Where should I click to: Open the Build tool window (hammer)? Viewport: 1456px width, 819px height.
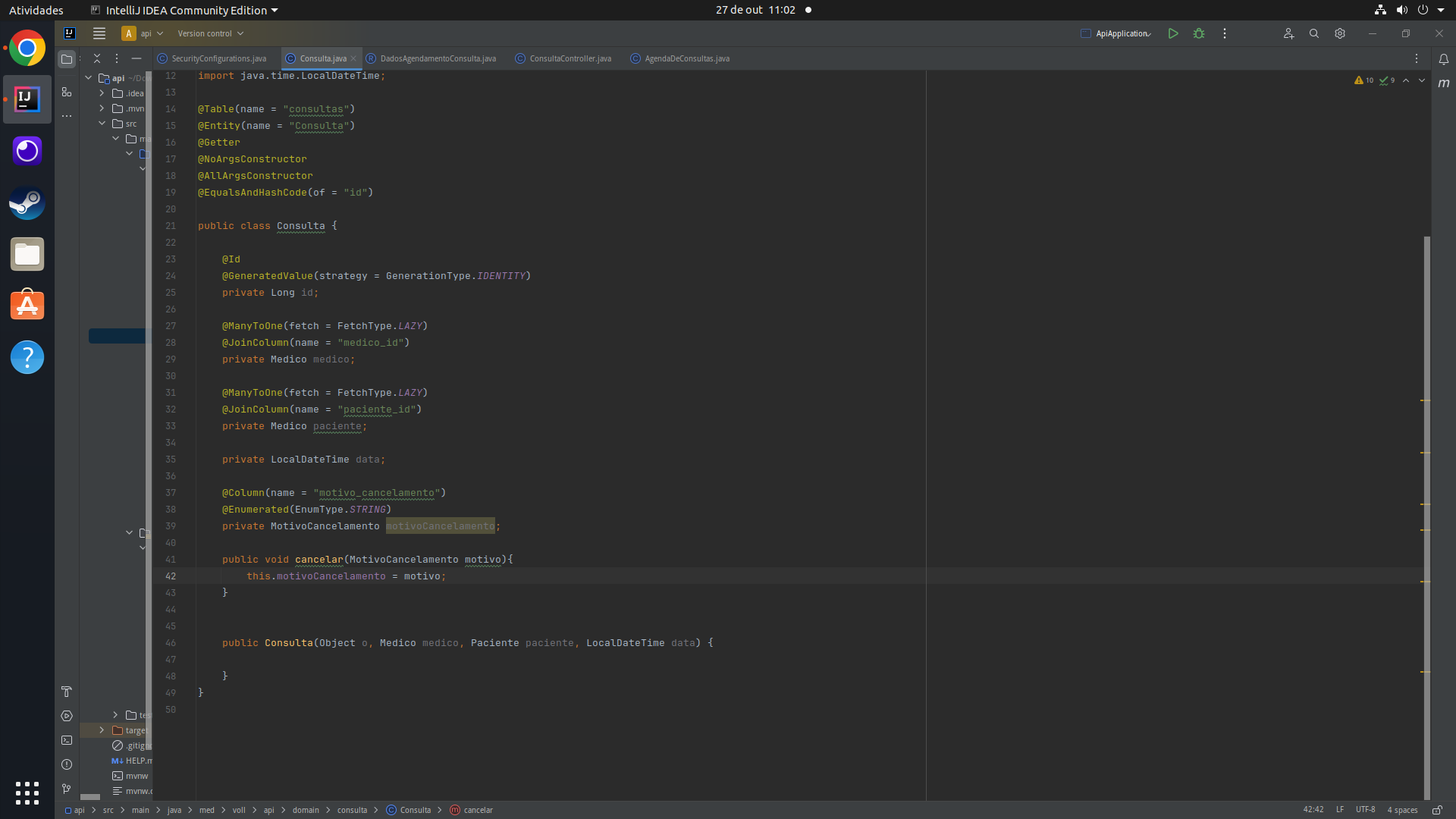[67, 692]
